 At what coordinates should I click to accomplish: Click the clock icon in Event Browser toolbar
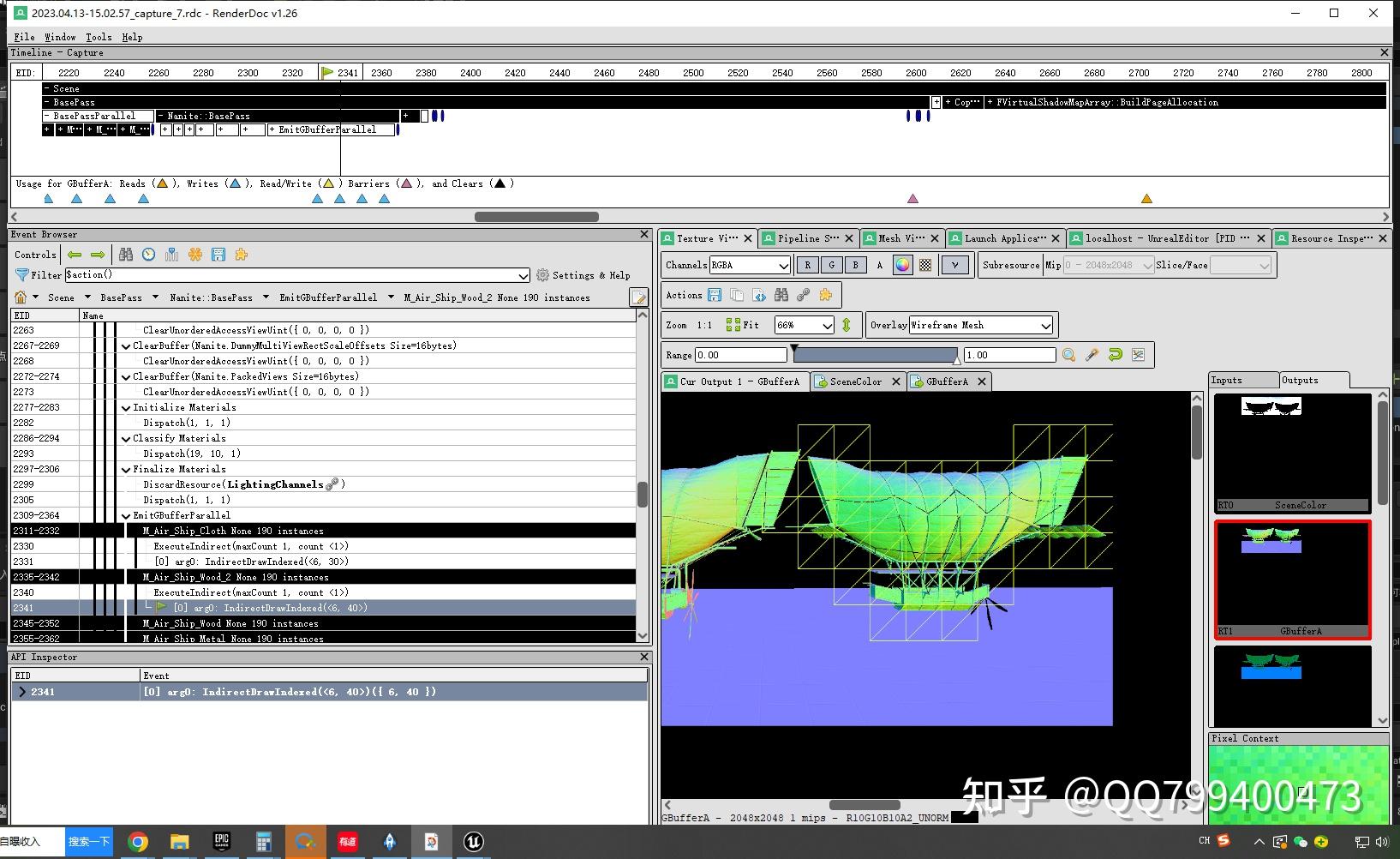[x=148, y=254]
